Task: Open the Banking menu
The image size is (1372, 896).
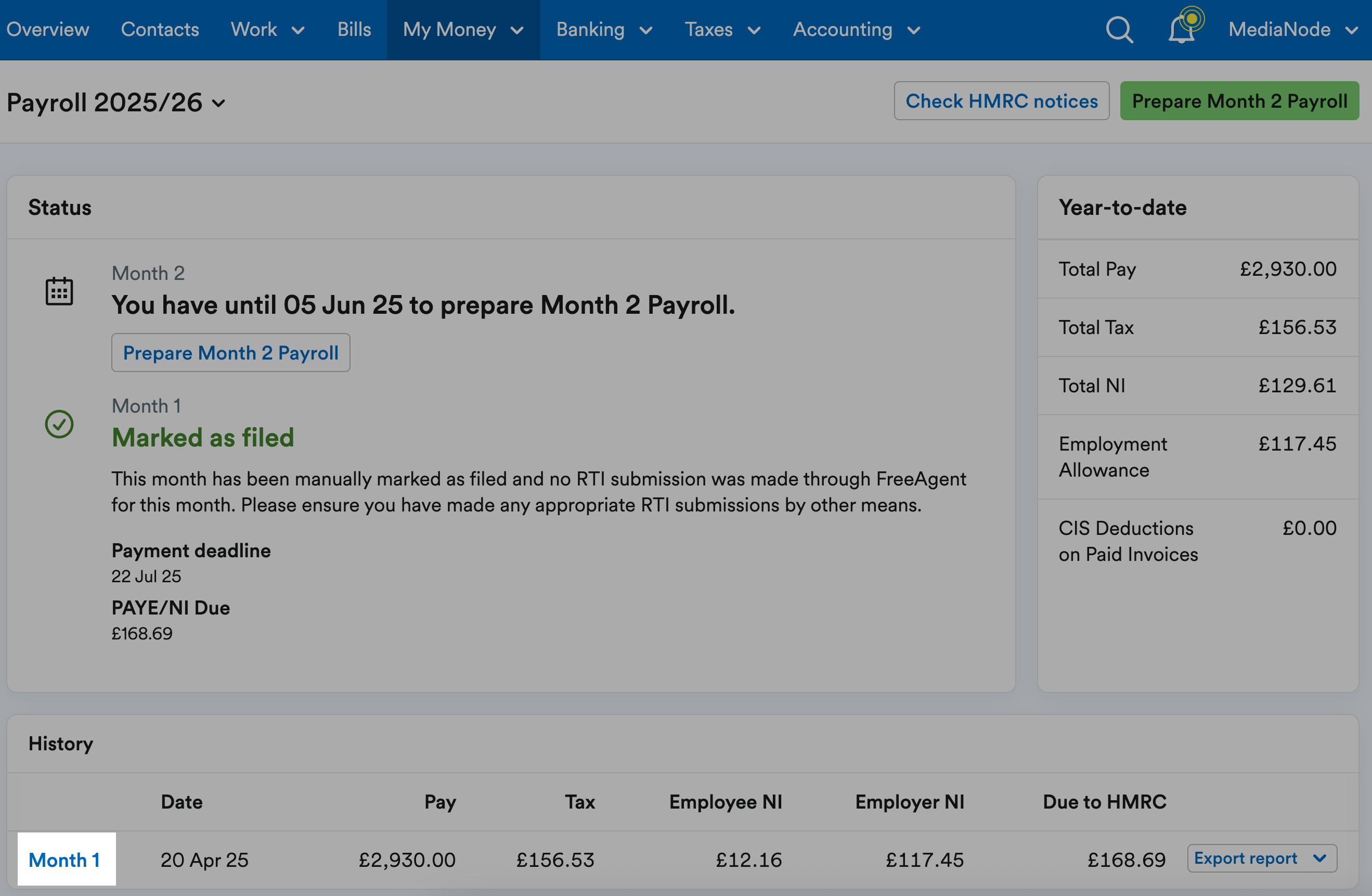Action: point(603,30)
